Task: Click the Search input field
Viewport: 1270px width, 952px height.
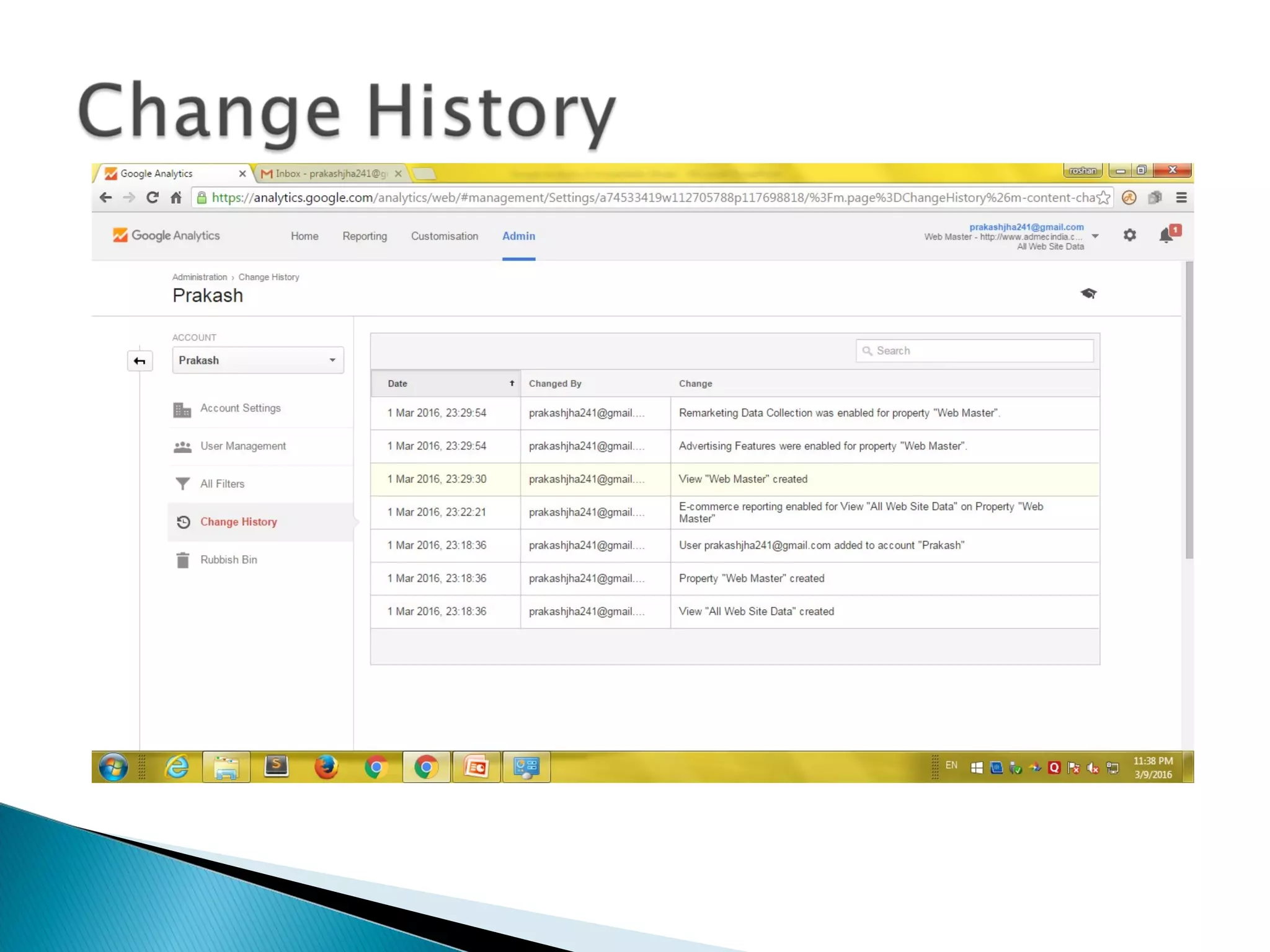Action: tap(974, 351)
